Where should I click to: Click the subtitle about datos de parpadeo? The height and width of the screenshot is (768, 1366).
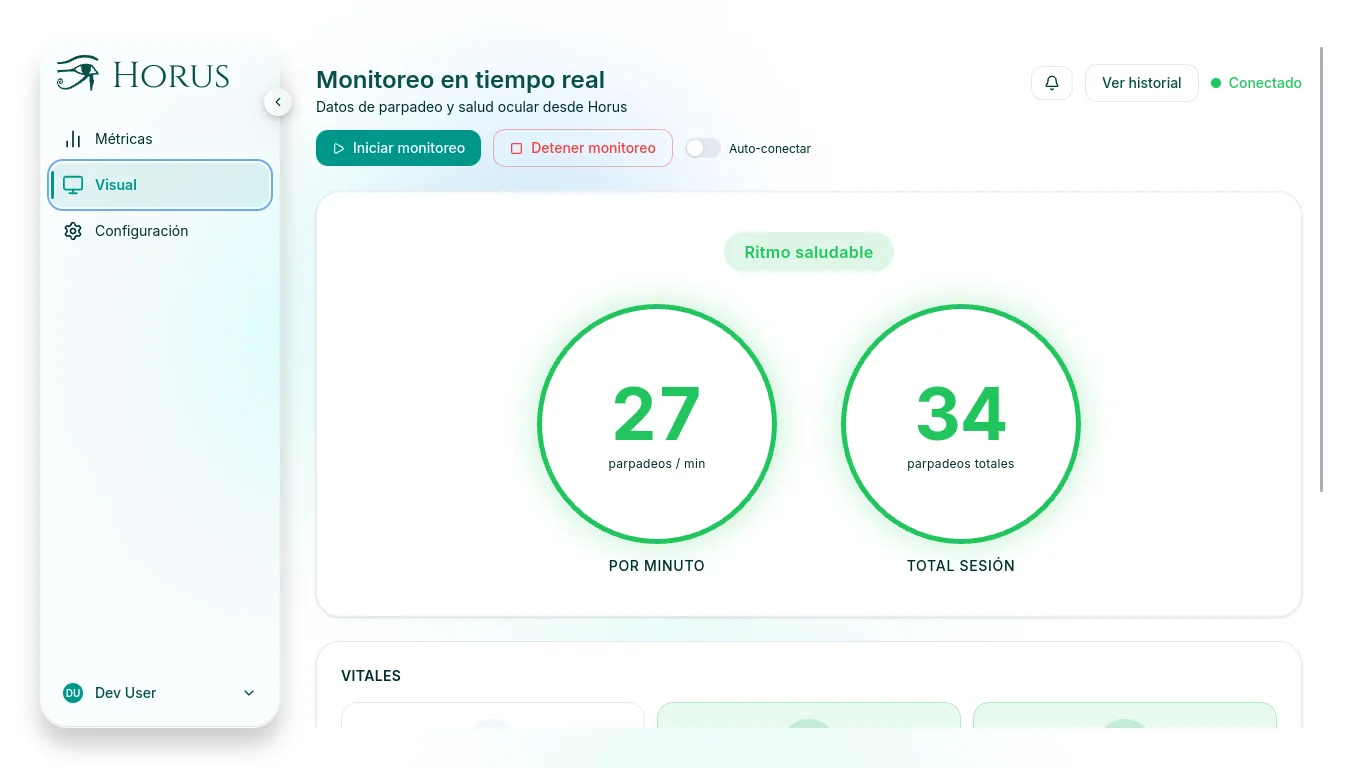pos(472,107)
